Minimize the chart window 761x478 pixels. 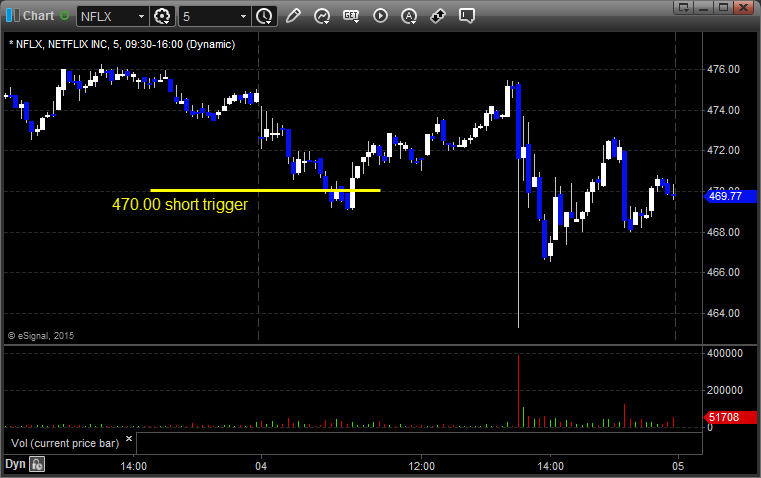(704, 7)
